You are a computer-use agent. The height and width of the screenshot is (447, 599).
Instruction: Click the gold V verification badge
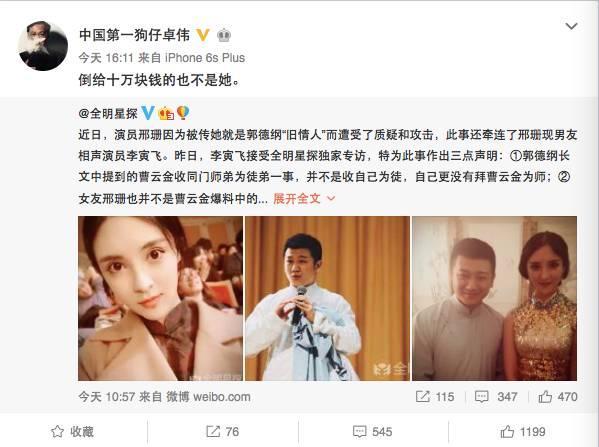(x=203, y=35)
